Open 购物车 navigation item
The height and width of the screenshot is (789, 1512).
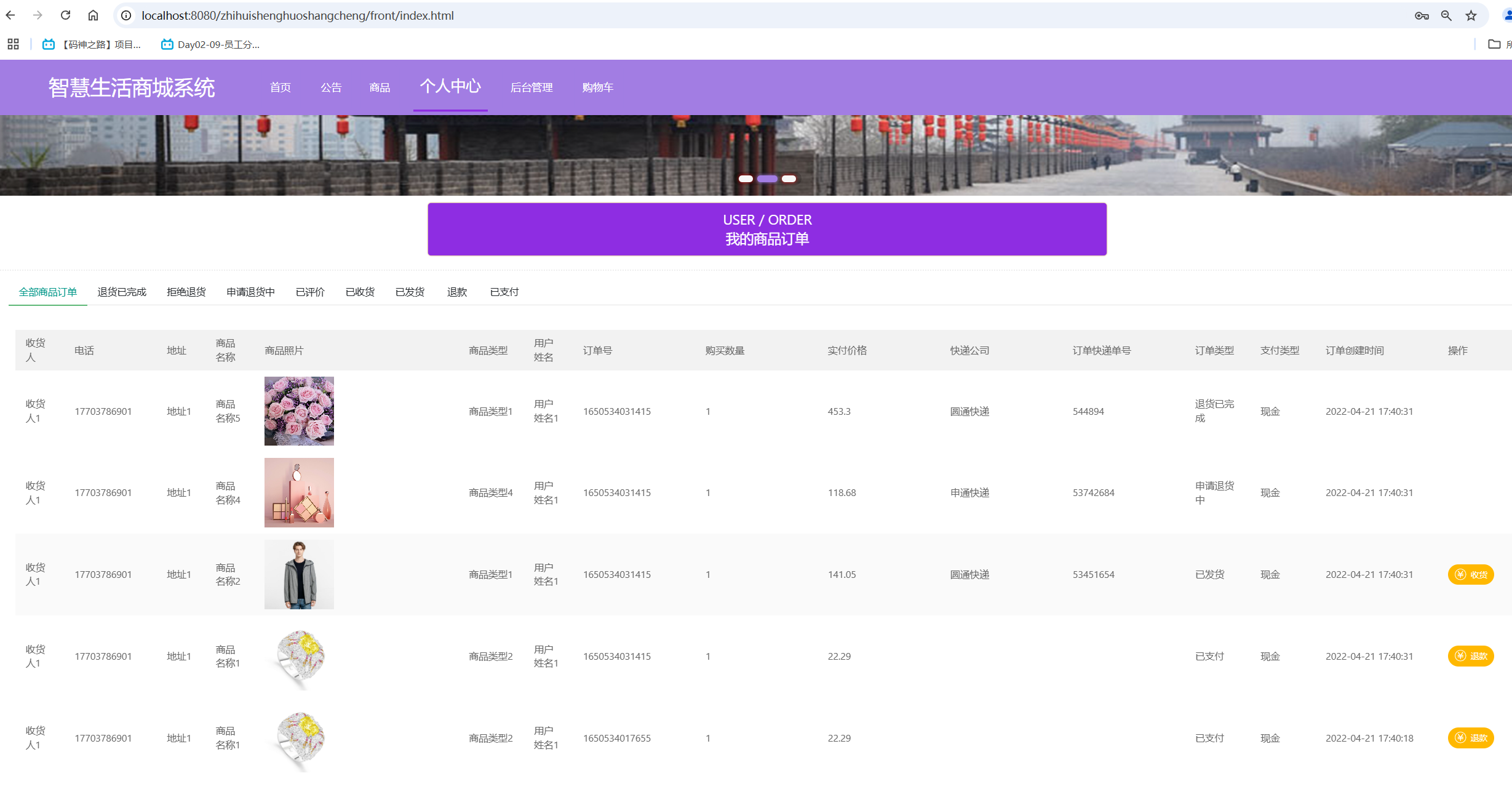598,87
